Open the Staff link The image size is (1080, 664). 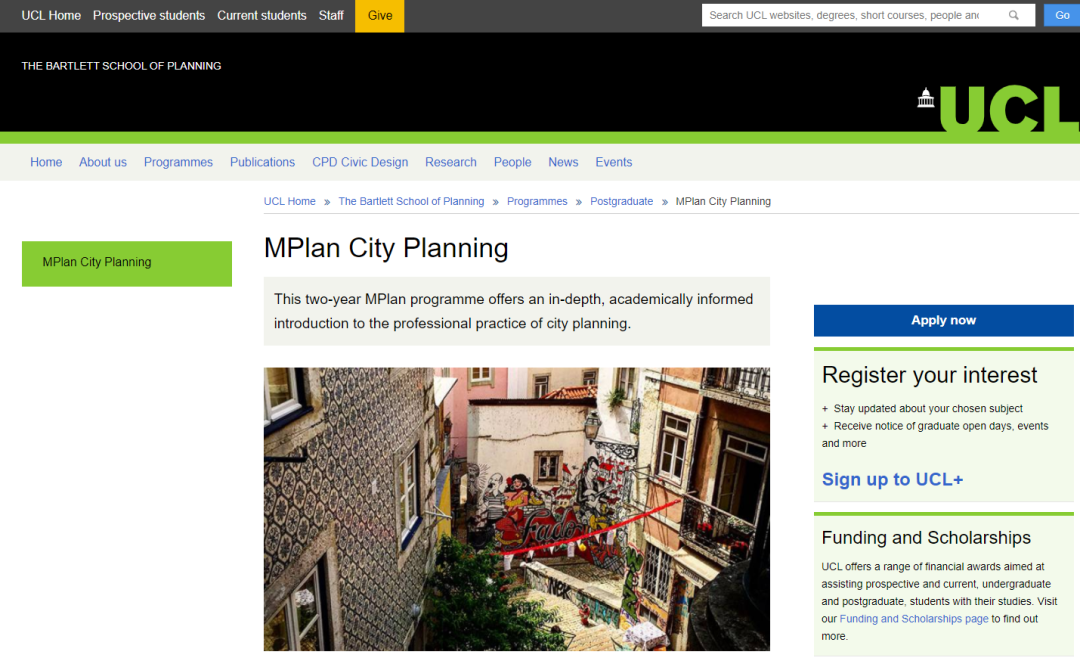coord(331,15)
